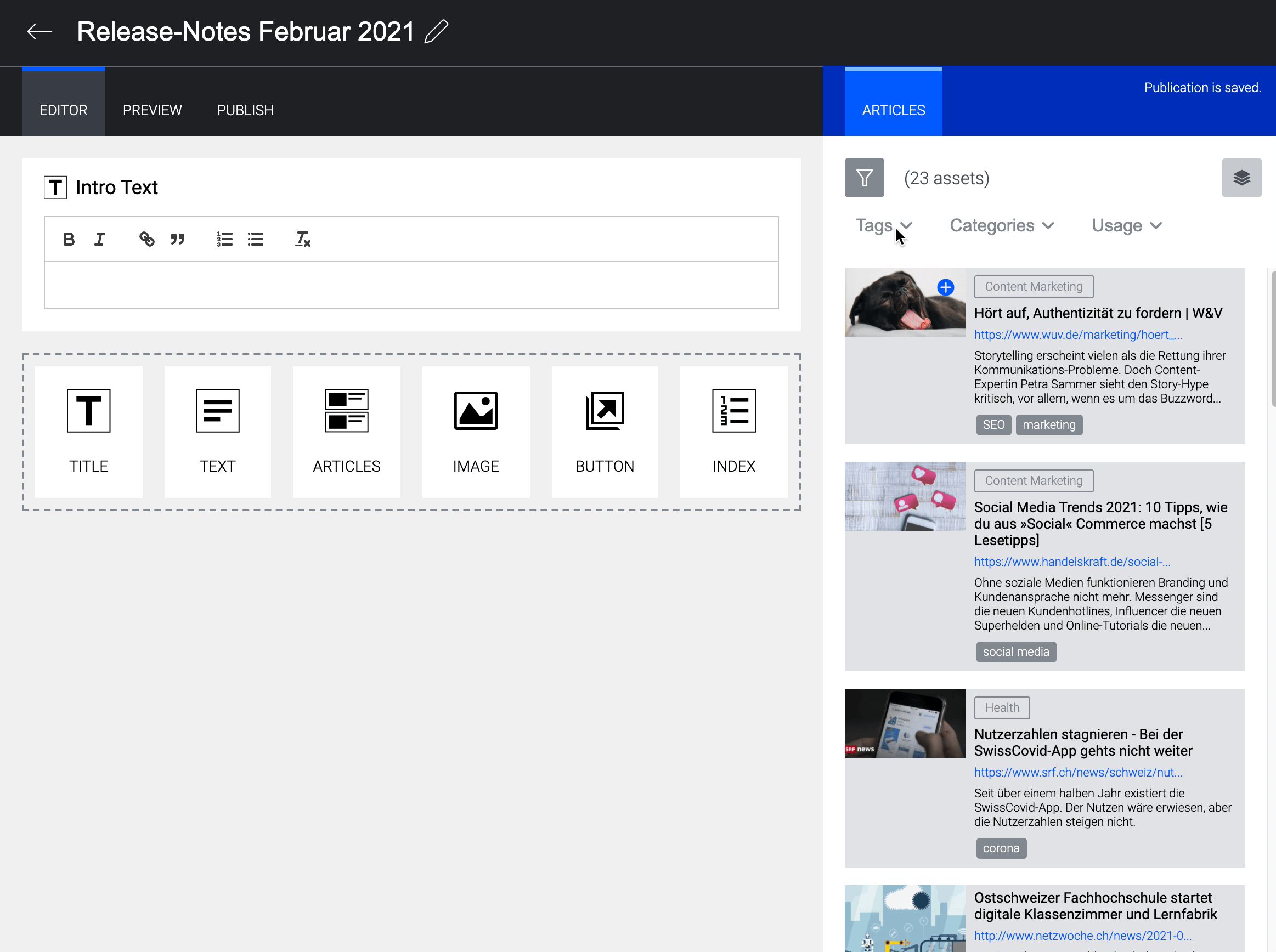Add a BUTTON block

tap(605, 432)
